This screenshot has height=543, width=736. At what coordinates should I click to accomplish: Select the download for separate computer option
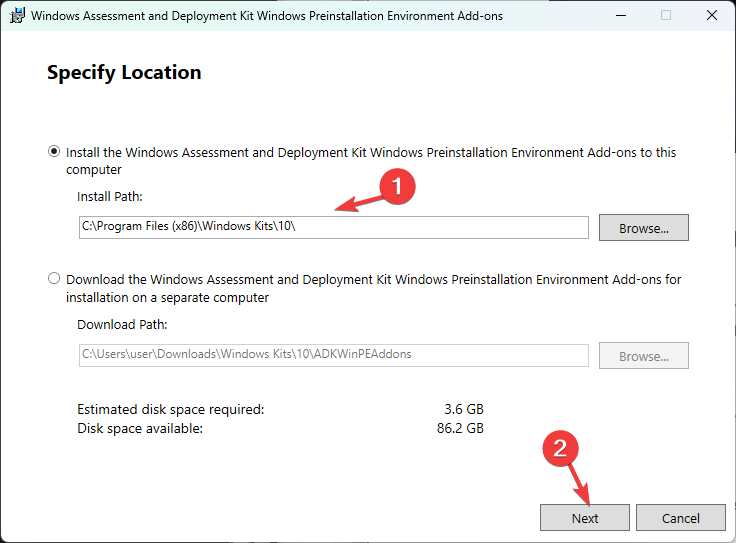click(x=54, y=278)
